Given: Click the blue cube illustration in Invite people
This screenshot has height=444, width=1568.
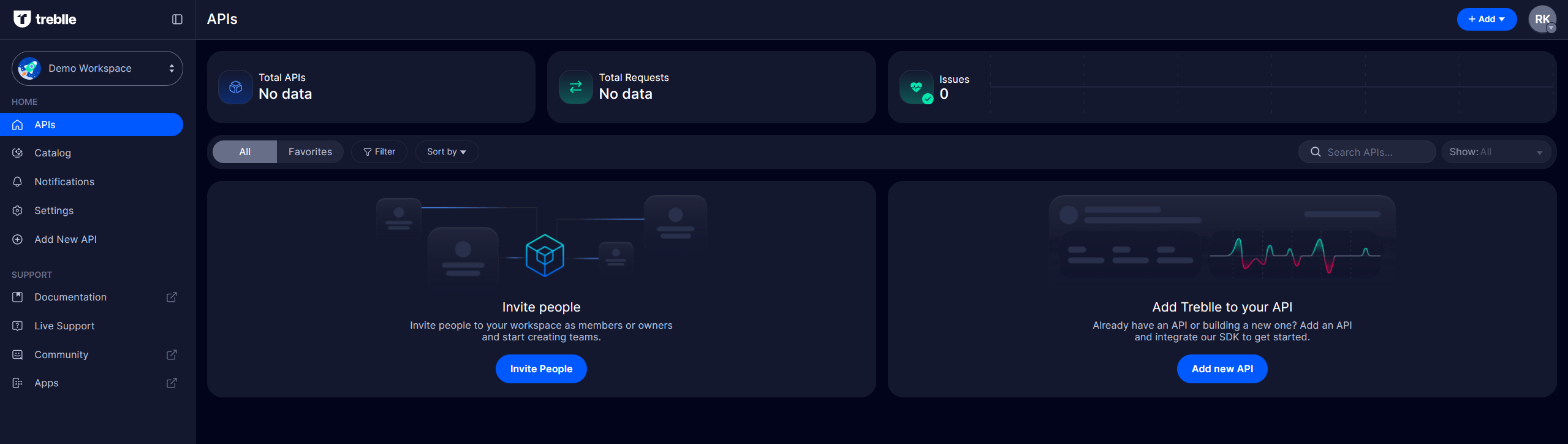Looking at the screenshot, I should click(x=545, y=255).
